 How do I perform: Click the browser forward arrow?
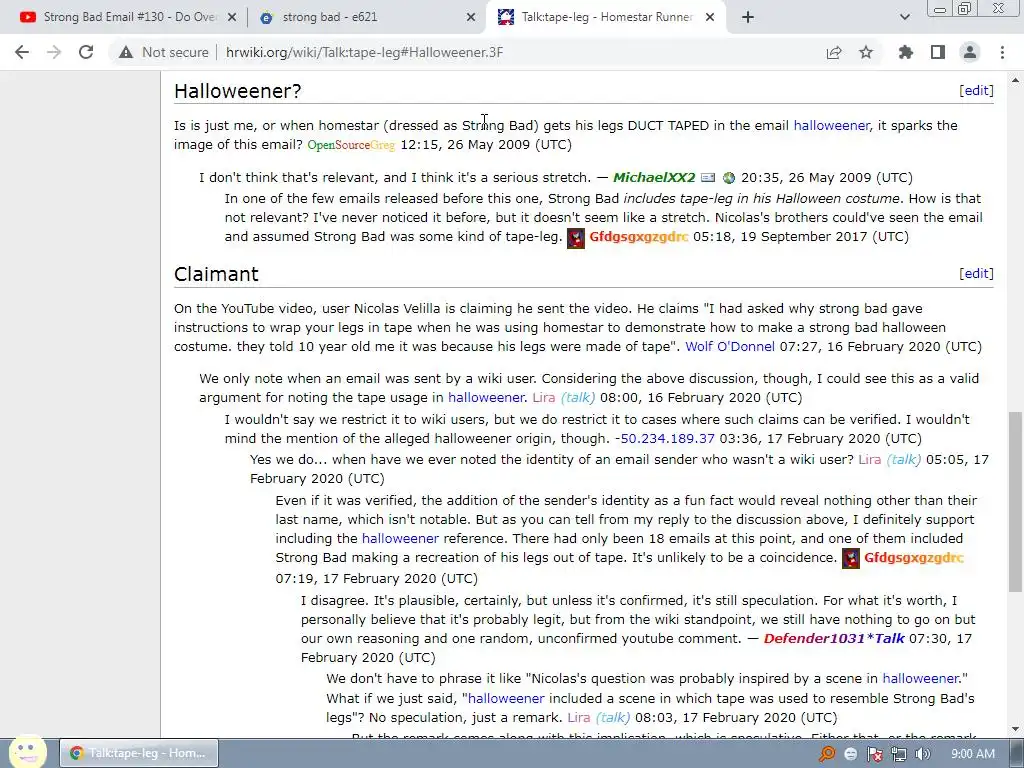(54, 52)
